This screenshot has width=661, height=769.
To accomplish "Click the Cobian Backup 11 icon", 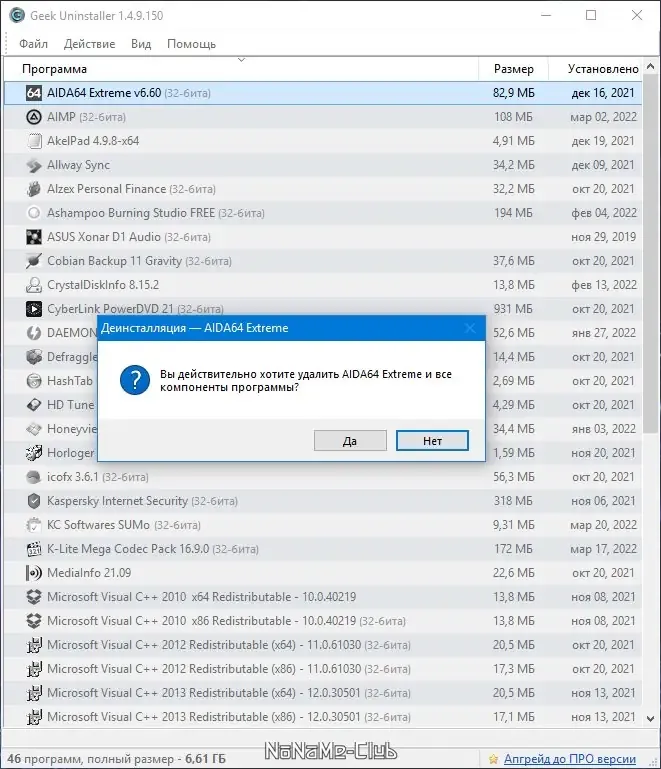I will [34, 261].
